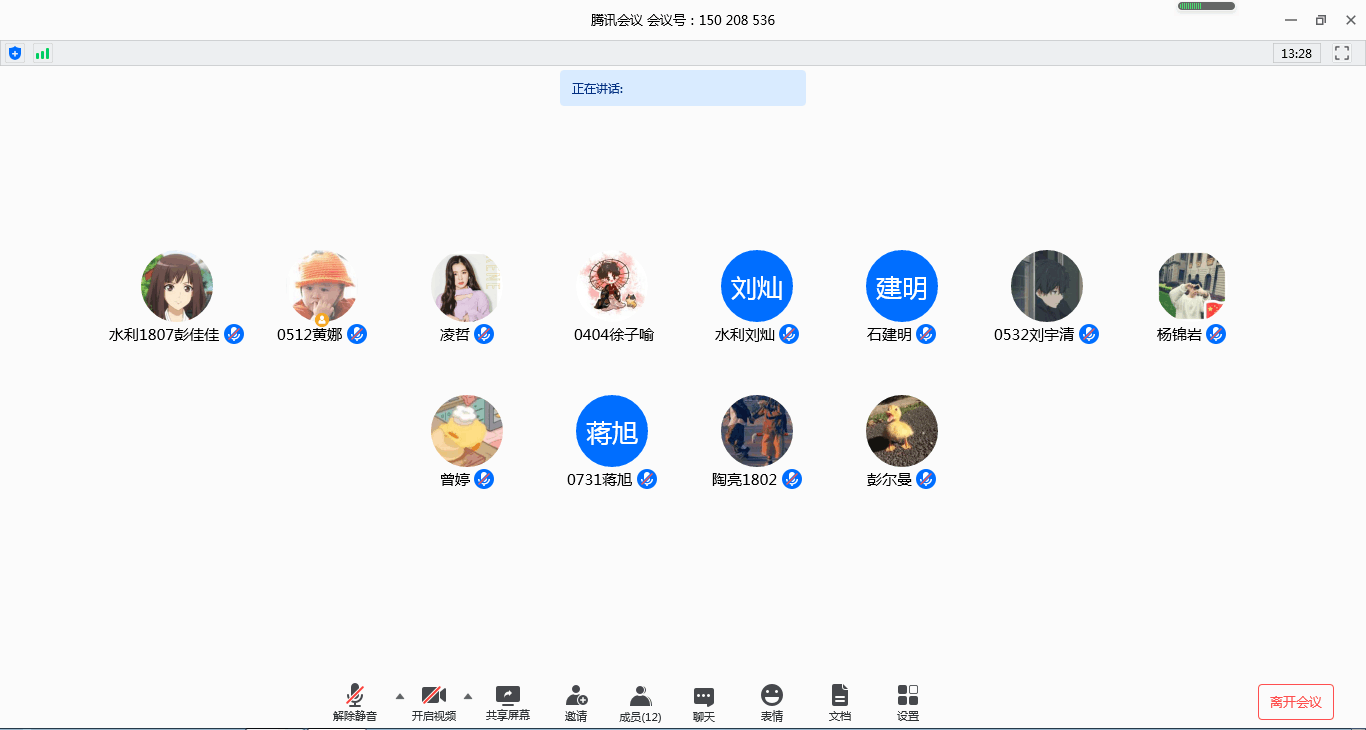The image size is (1366, 730).
Task: Open the green network signal status icon
Action: click(42, 53)
